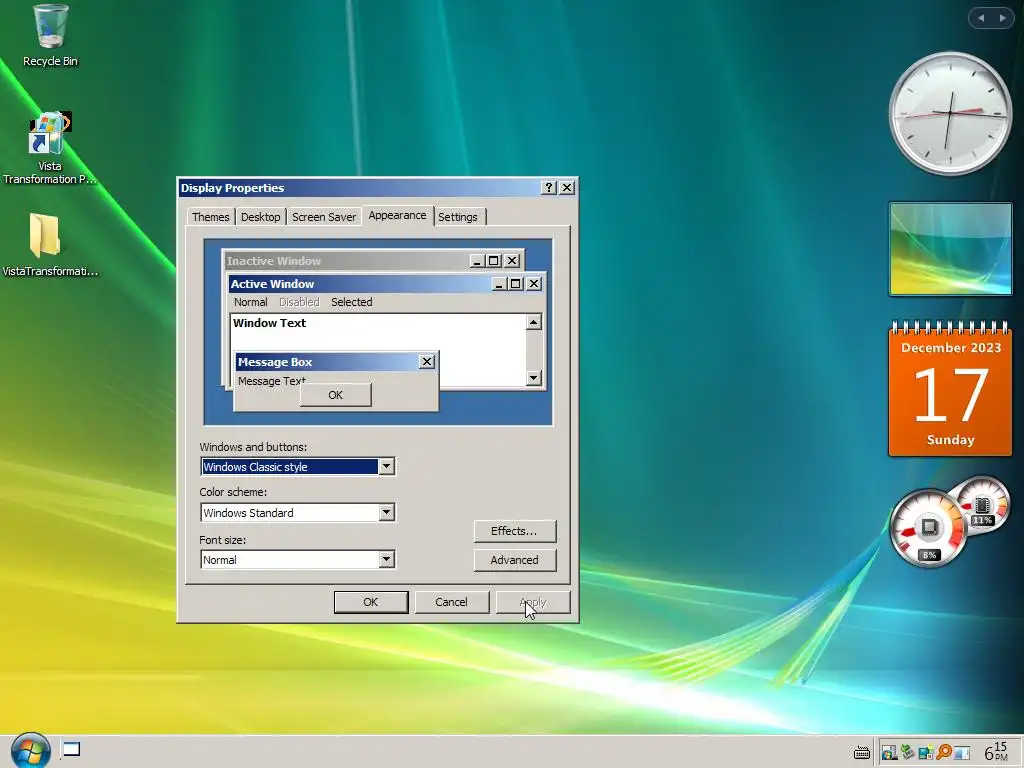The width and height of the screenshot is (1024, 768).
Task: Click the next gadget page arrow
Action: point(1002,18)
